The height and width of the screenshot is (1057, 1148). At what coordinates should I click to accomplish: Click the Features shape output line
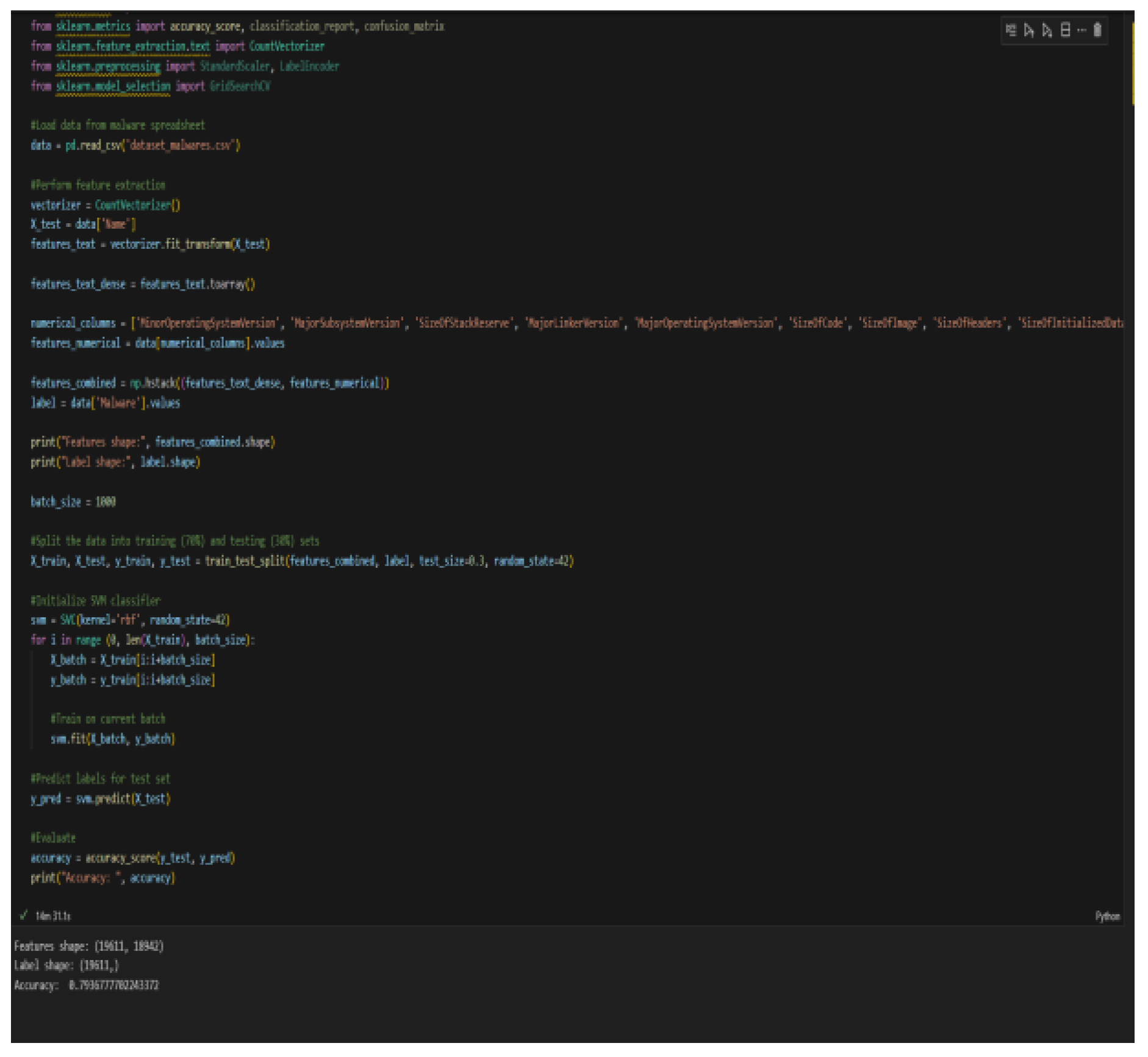click(88, 946)
